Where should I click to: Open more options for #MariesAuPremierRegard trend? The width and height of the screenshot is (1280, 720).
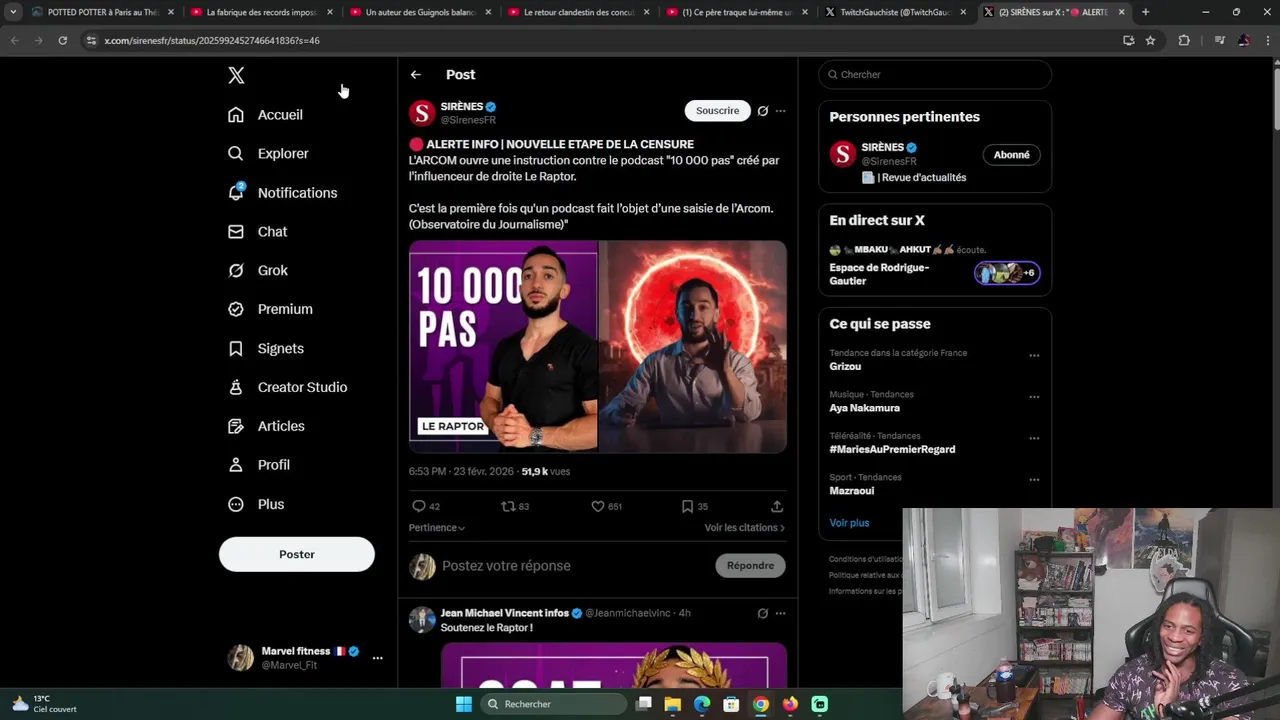coord(1034,439)
